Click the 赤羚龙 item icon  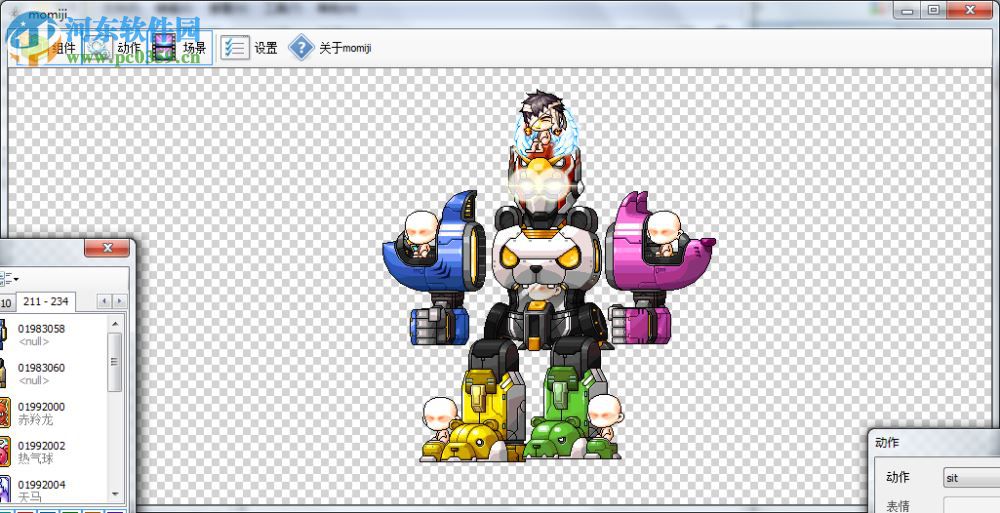tap(3, 412)
